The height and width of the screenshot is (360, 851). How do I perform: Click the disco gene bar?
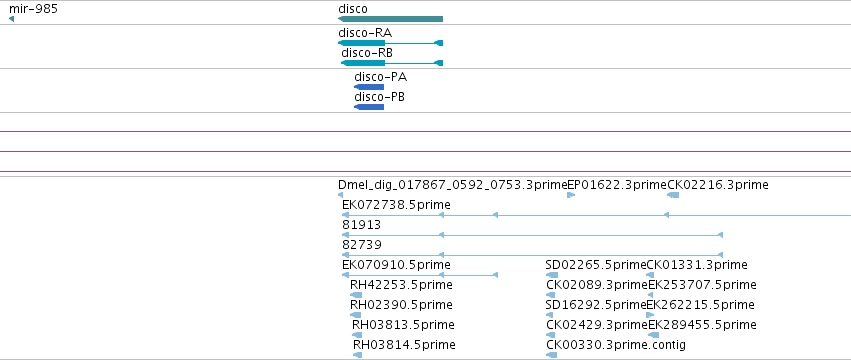pyautogui.click(x=390, y=19)
